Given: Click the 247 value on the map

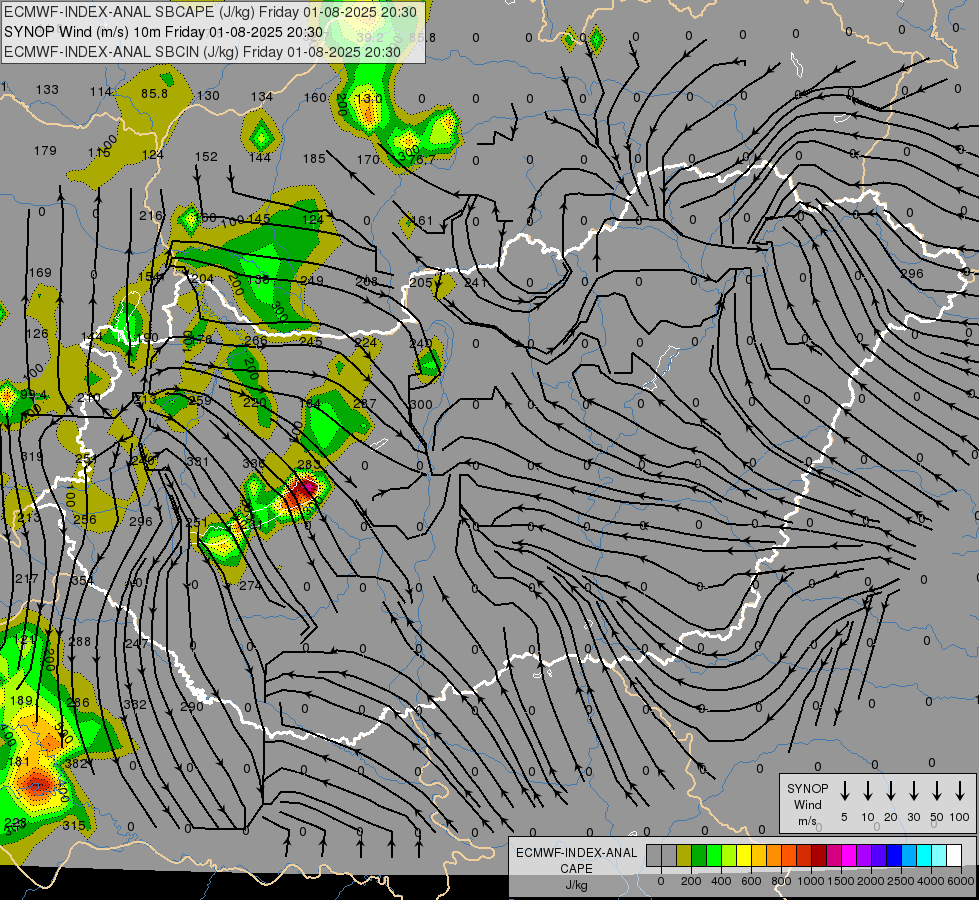Looking at the screenshot, I should (137, 643).
